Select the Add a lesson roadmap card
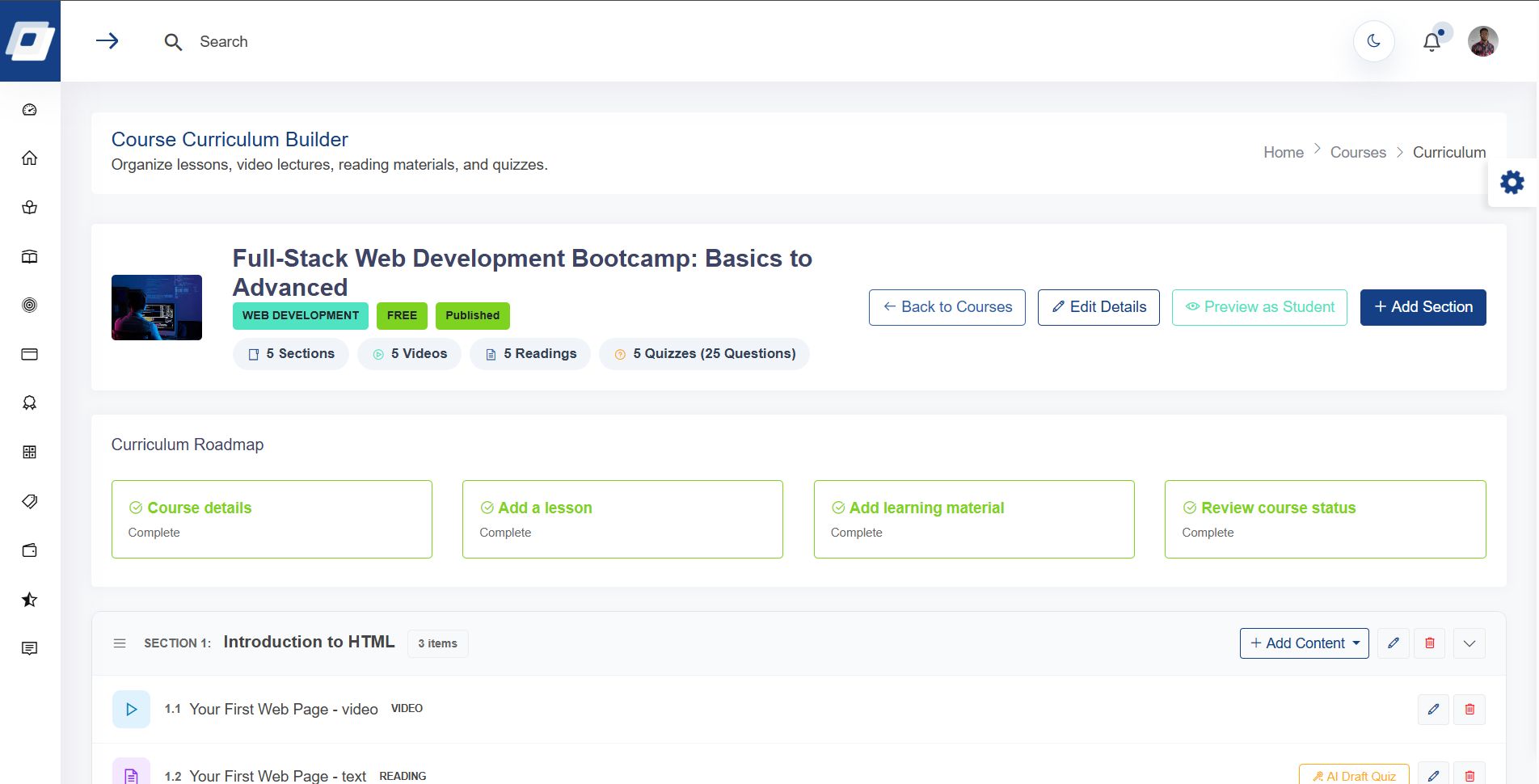1539x784 pixels. coord(622,519)
